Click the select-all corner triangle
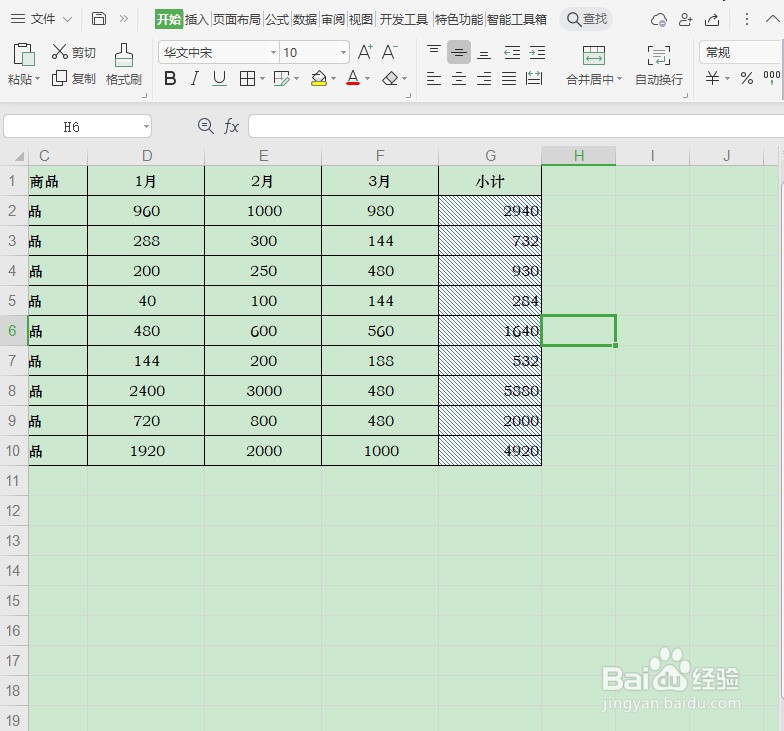This screenshot has height=731, width=784. coord(19,156)
